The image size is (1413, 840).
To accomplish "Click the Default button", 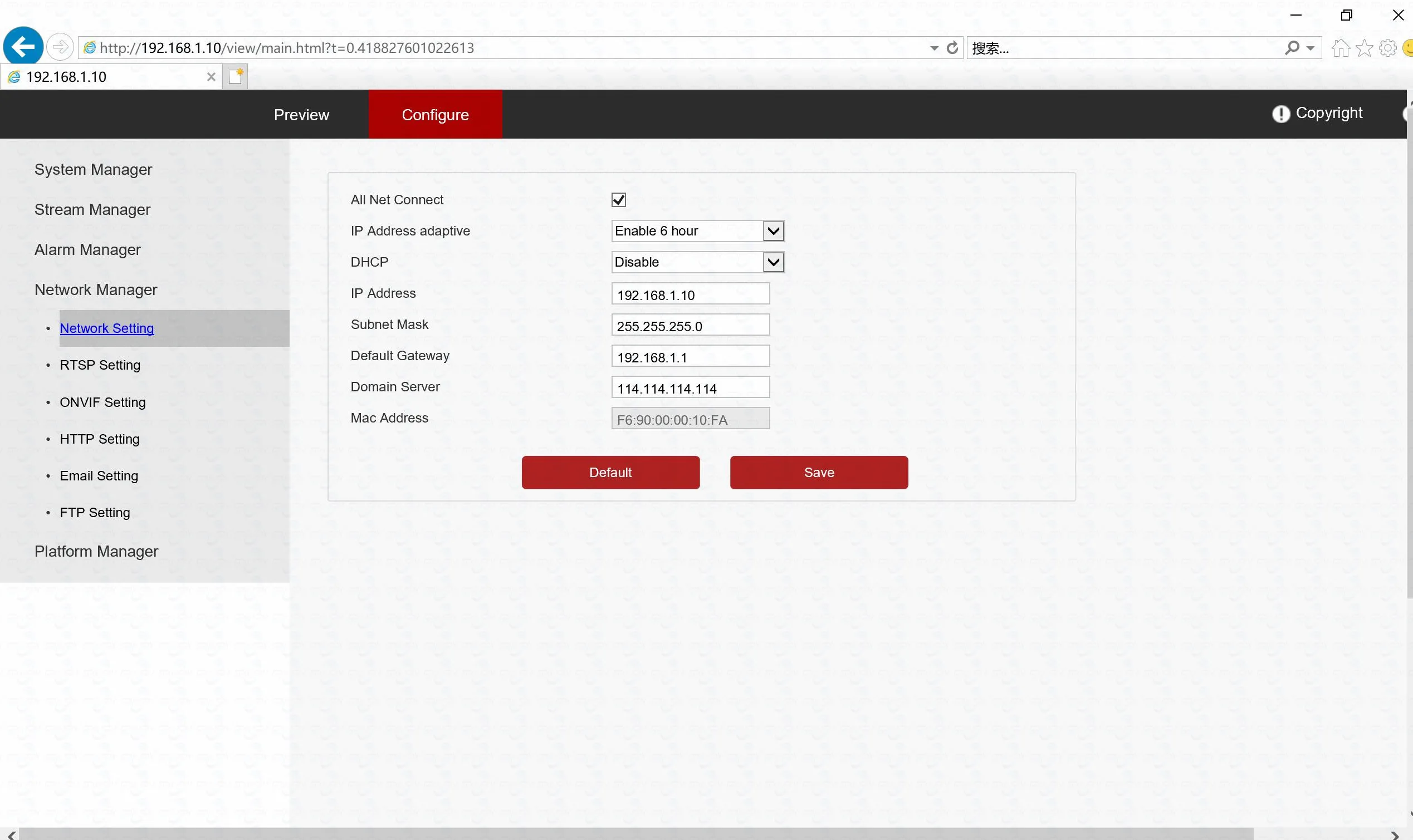I will pos(610,473).
